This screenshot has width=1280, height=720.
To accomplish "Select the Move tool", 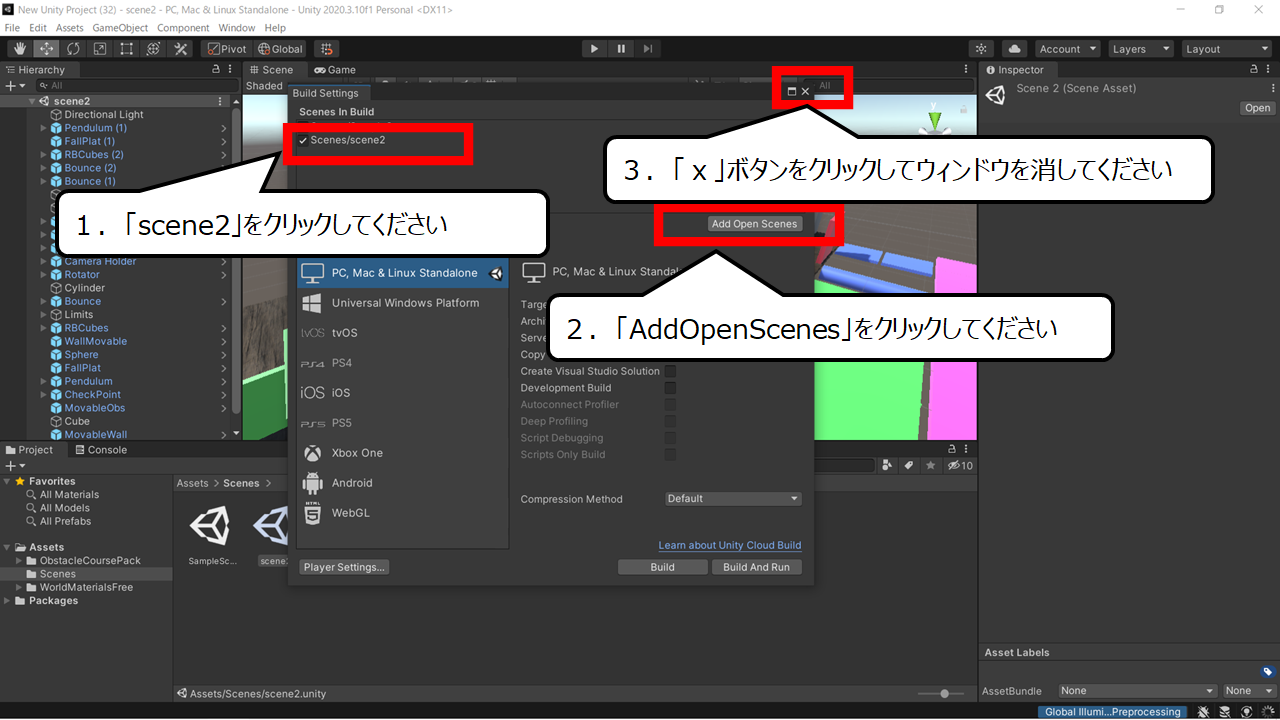I will point(46,49).
